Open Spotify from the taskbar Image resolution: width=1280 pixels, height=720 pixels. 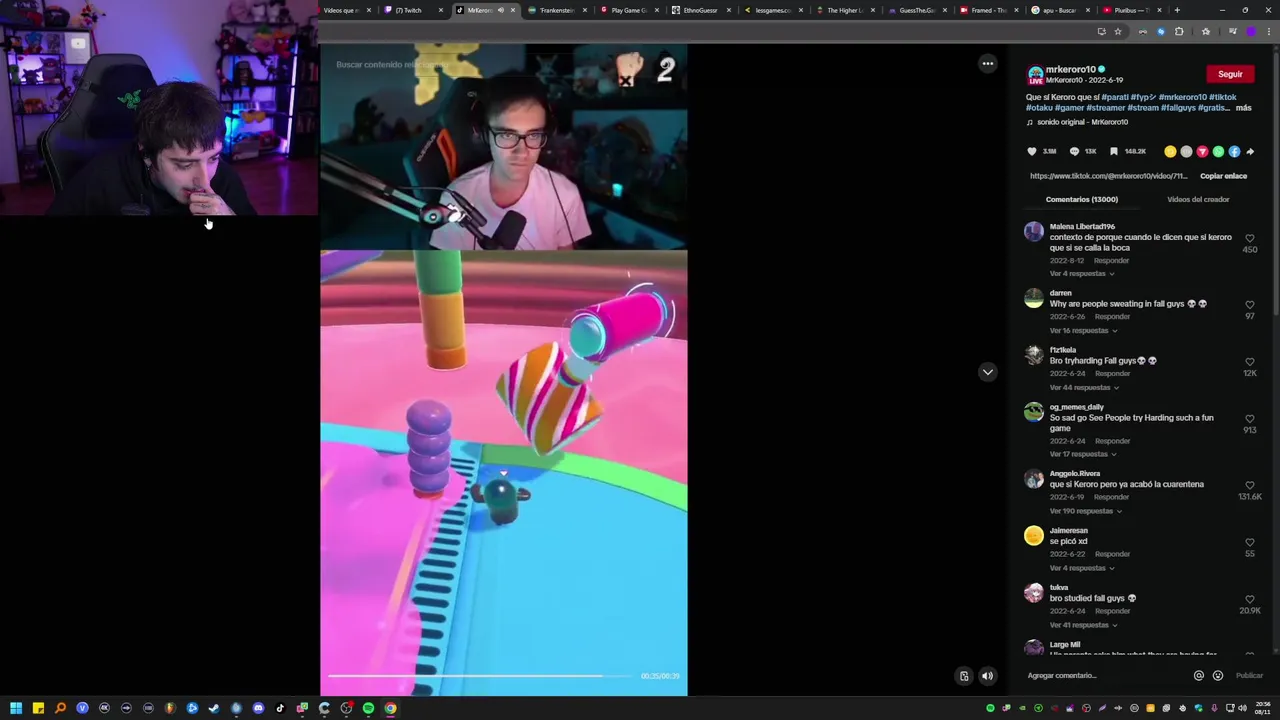[x=368, y=708]
